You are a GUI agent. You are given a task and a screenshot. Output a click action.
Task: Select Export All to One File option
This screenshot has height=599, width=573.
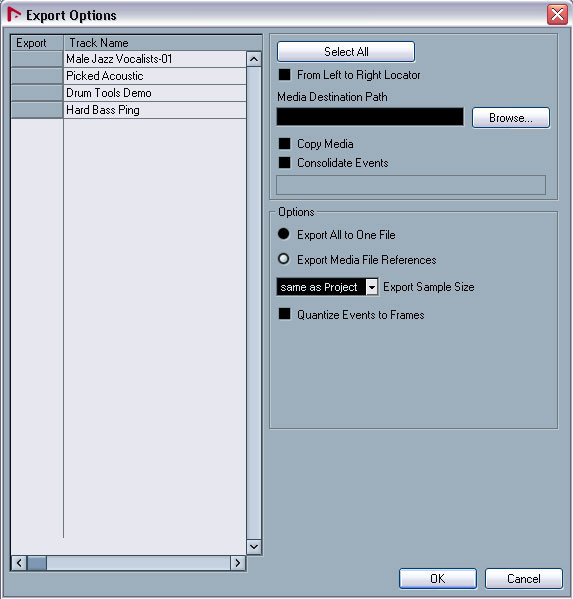click(x=284, y=234)
